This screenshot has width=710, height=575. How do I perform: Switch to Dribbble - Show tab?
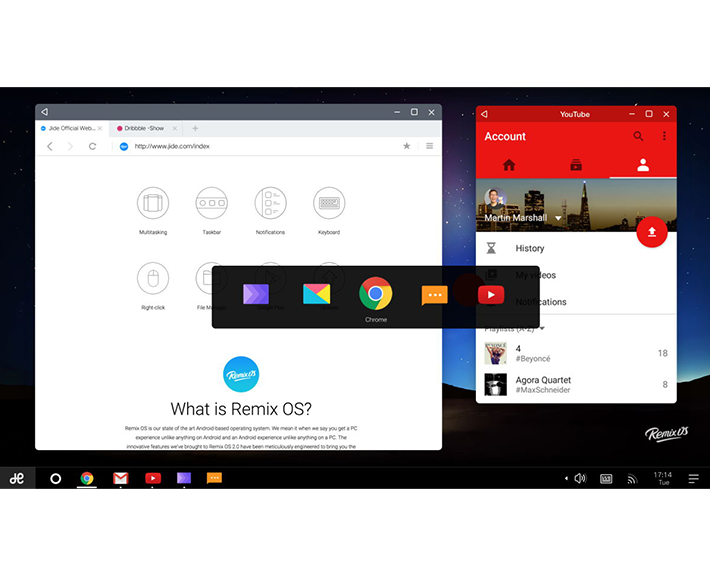pos(145,129)
